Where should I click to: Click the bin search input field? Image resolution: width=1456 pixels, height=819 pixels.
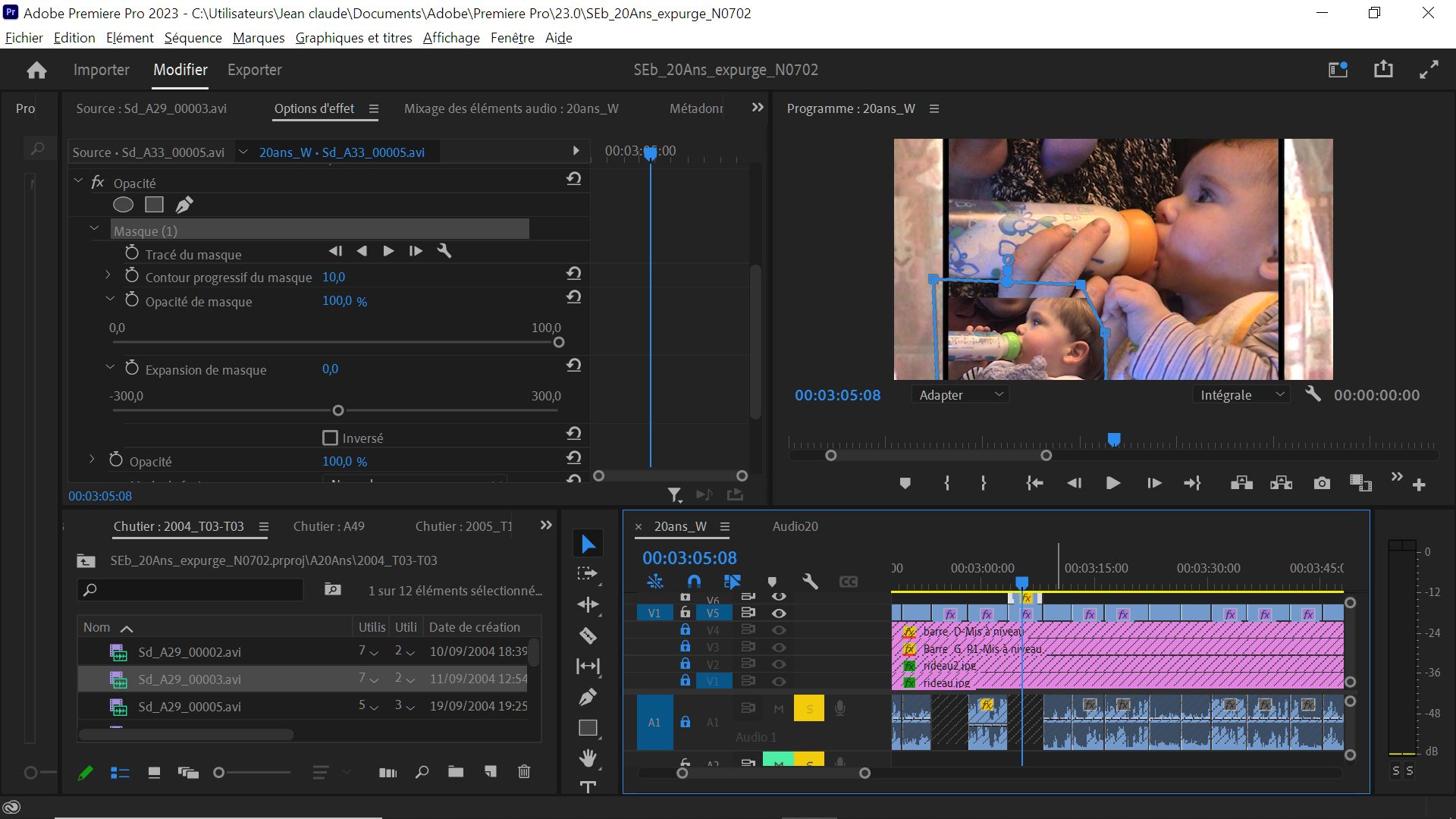(190, 590)
